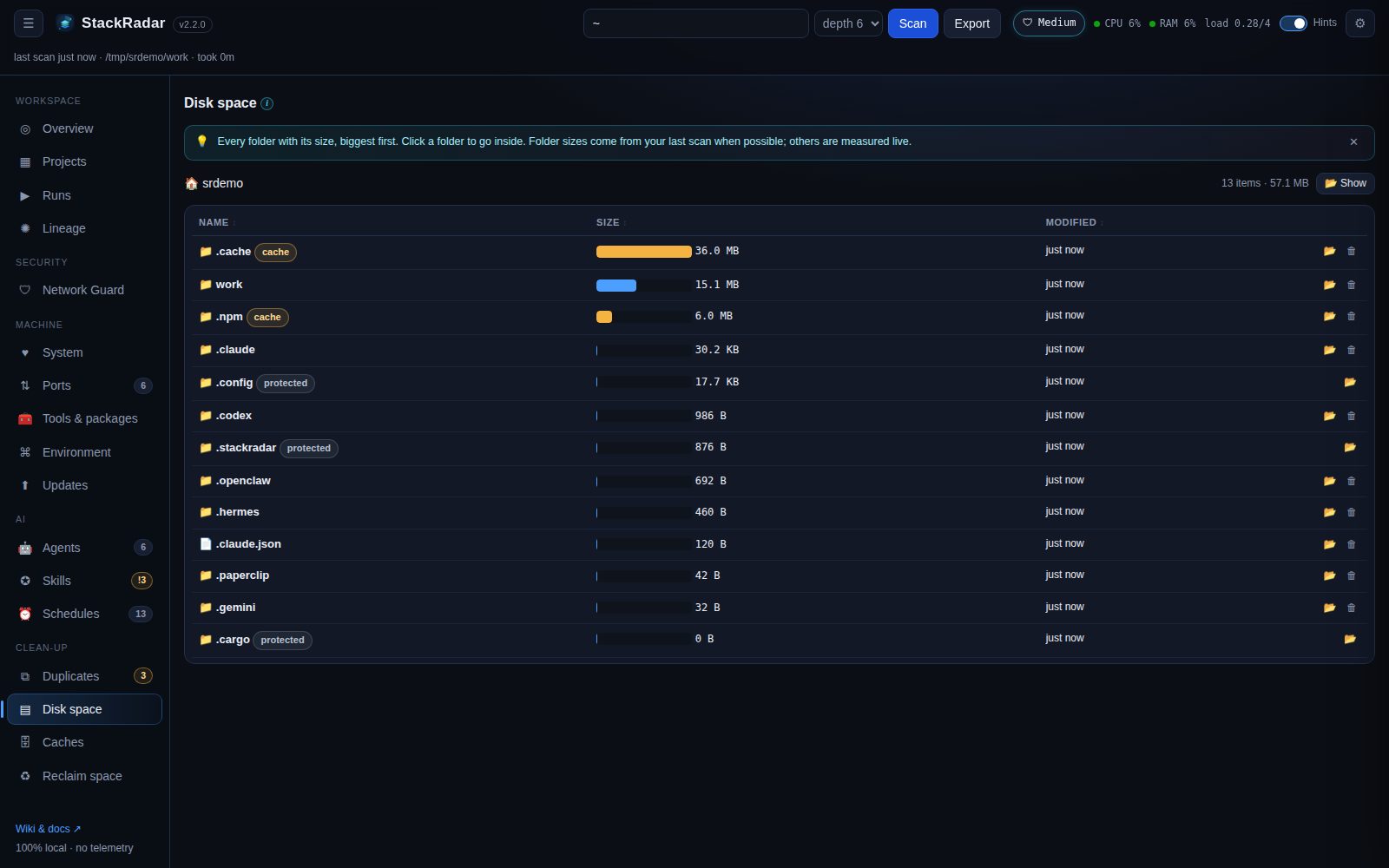The width and height of the screenshot is (1389, 868).
Task: Open Duplicates in clean-up
Action: [x=84, y=676]
